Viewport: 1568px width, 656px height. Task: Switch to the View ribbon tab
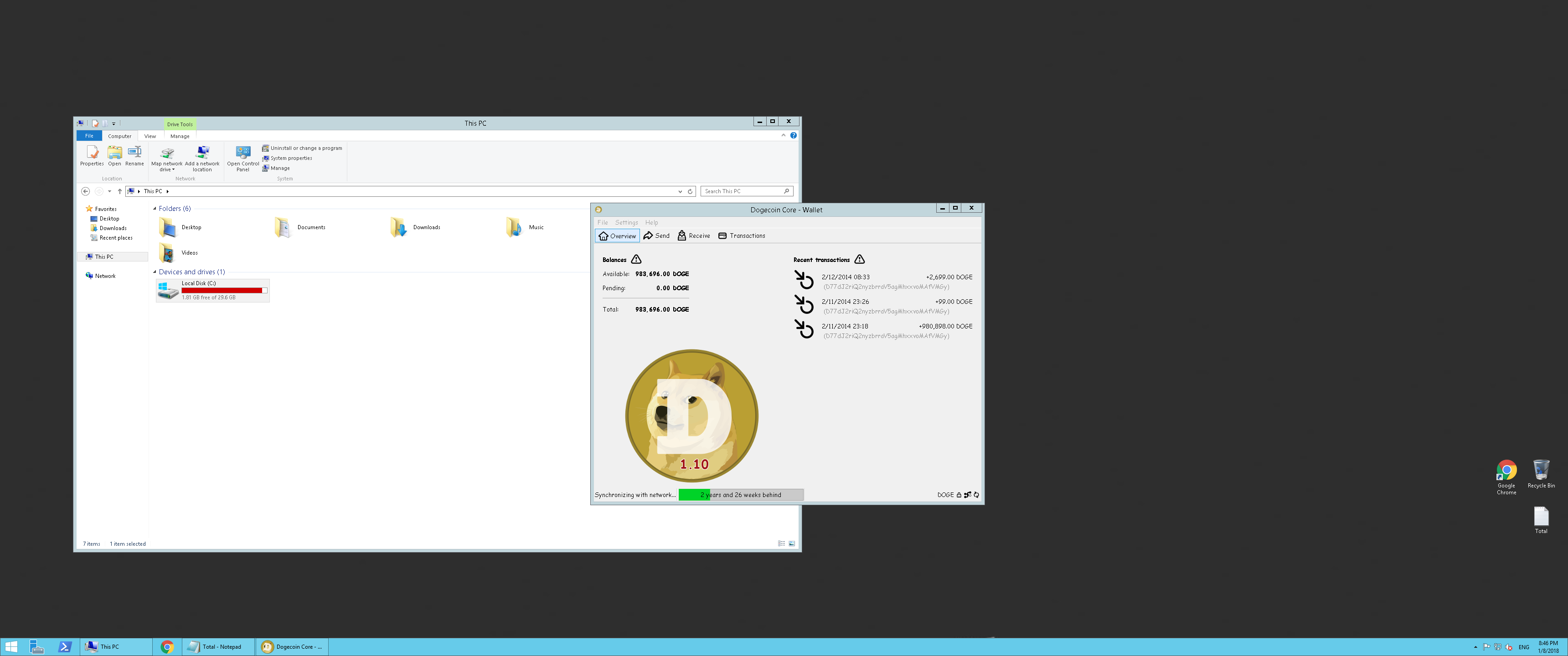(x=150, y=136)
